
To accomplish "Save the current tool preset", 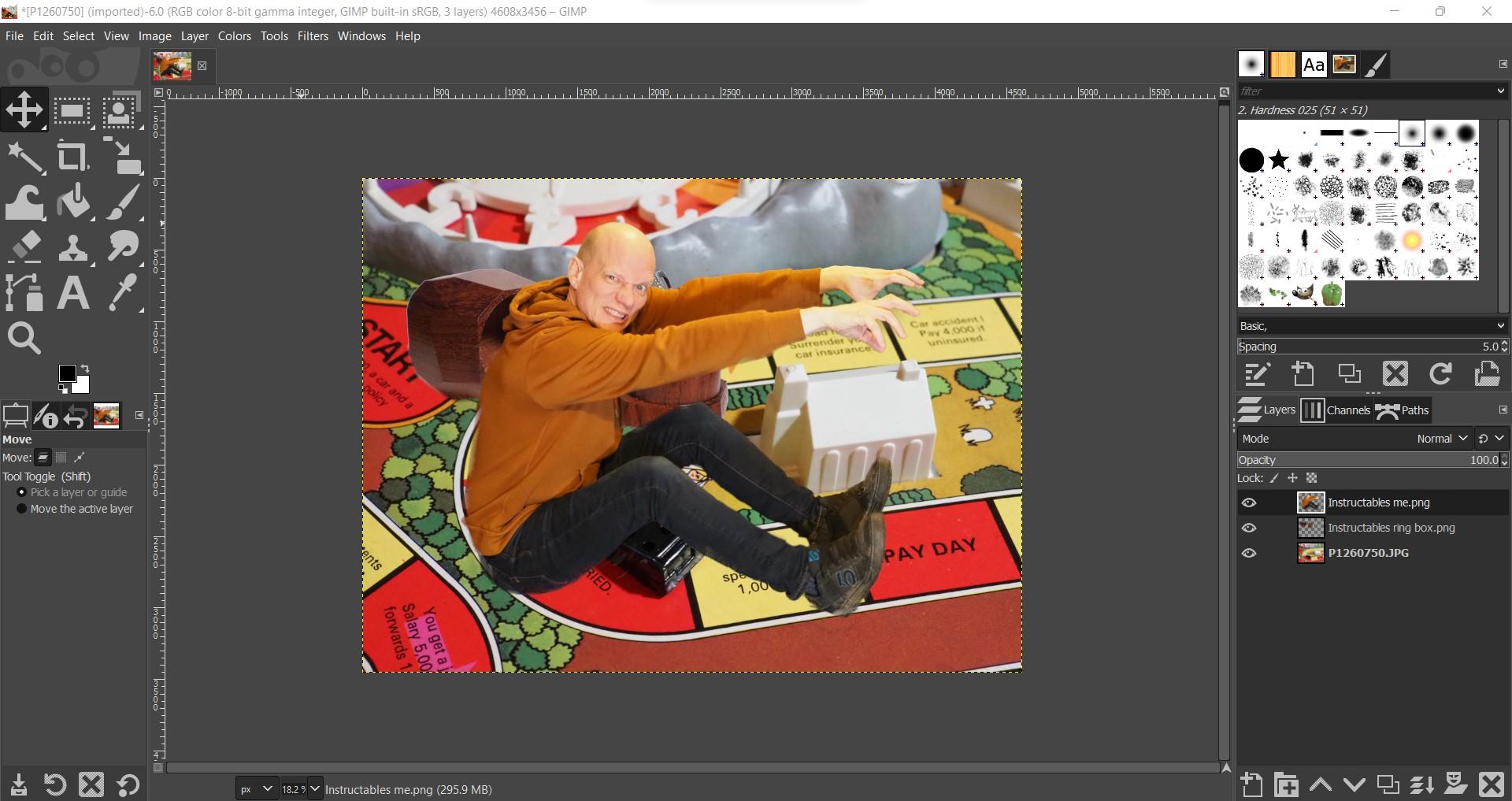I will 19,784.
